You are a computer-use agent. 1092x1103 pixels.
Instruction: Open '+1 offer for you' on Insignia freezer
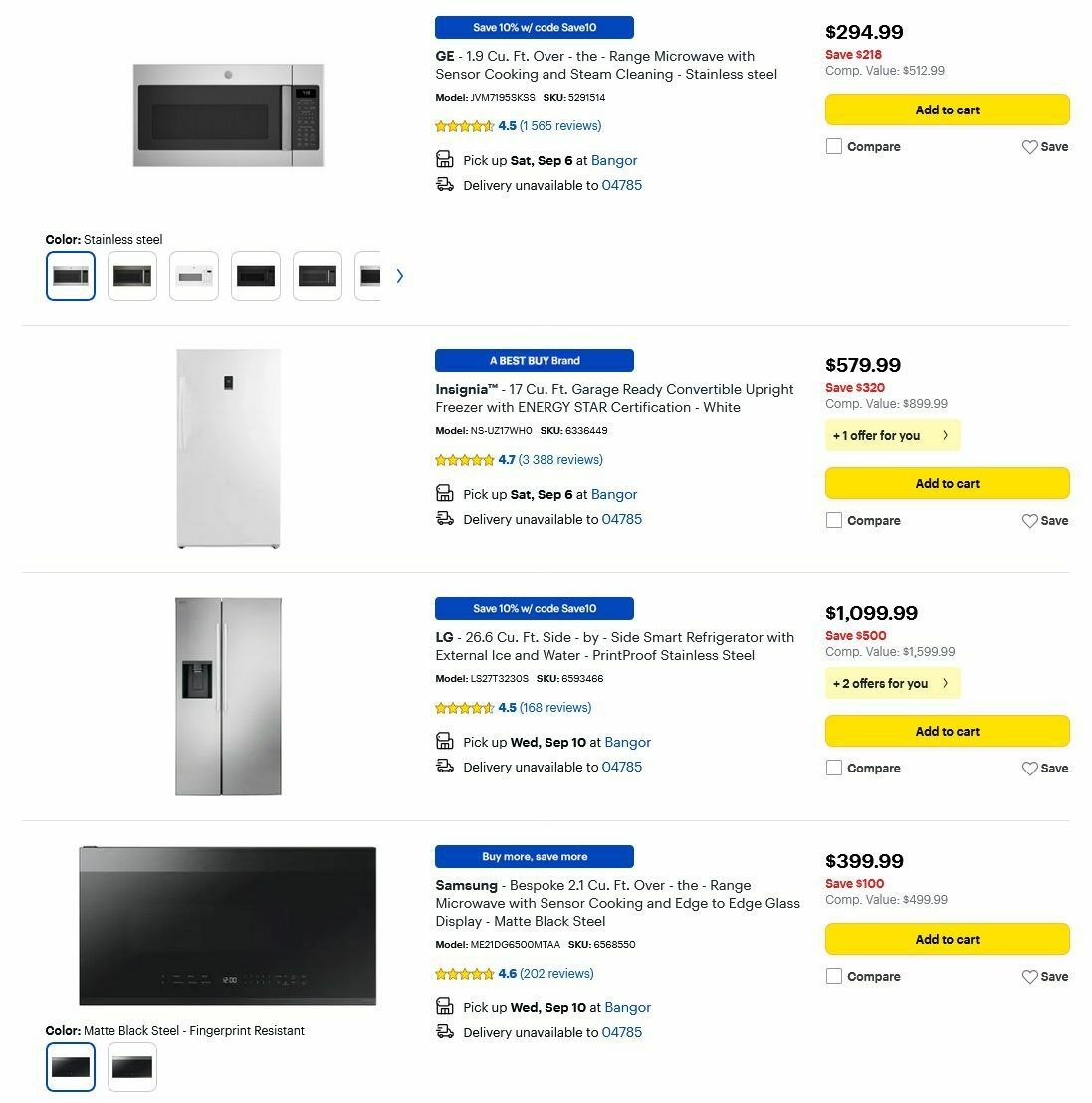891,435
